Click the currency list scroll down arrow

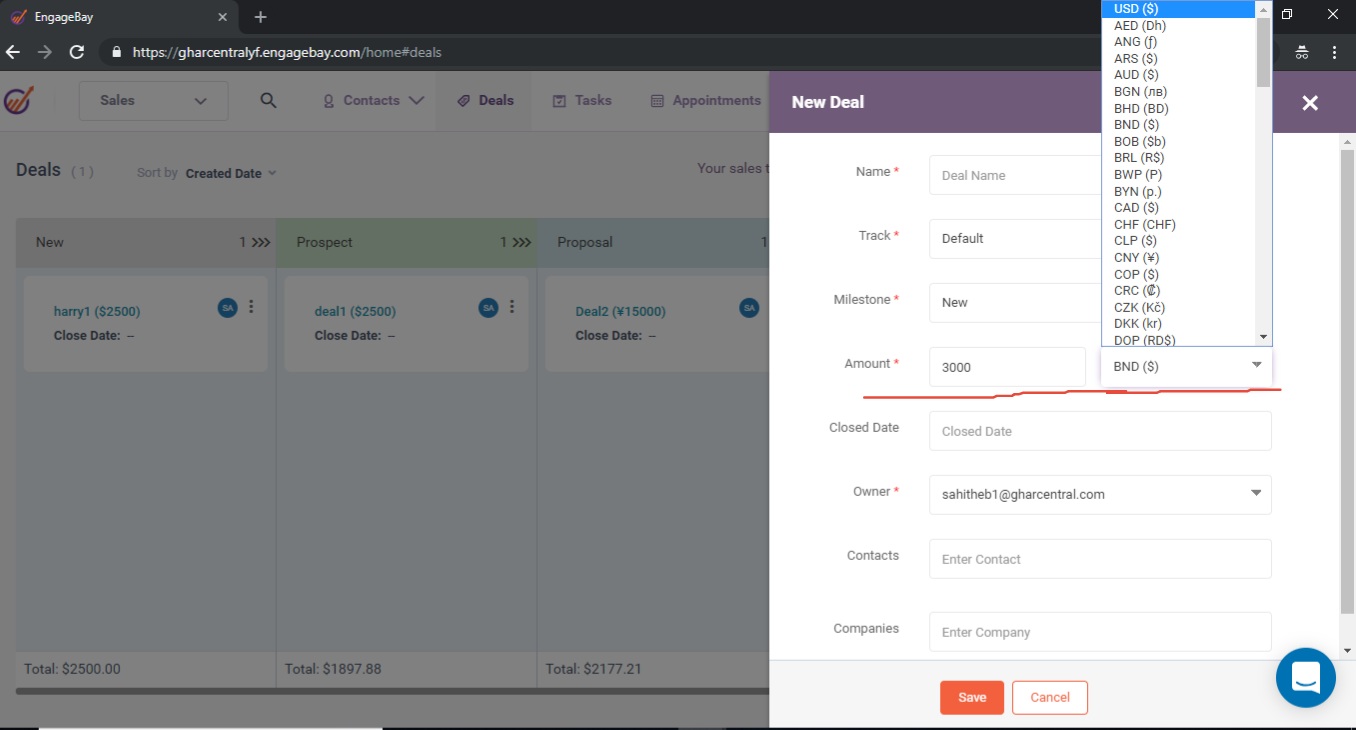1263,337
